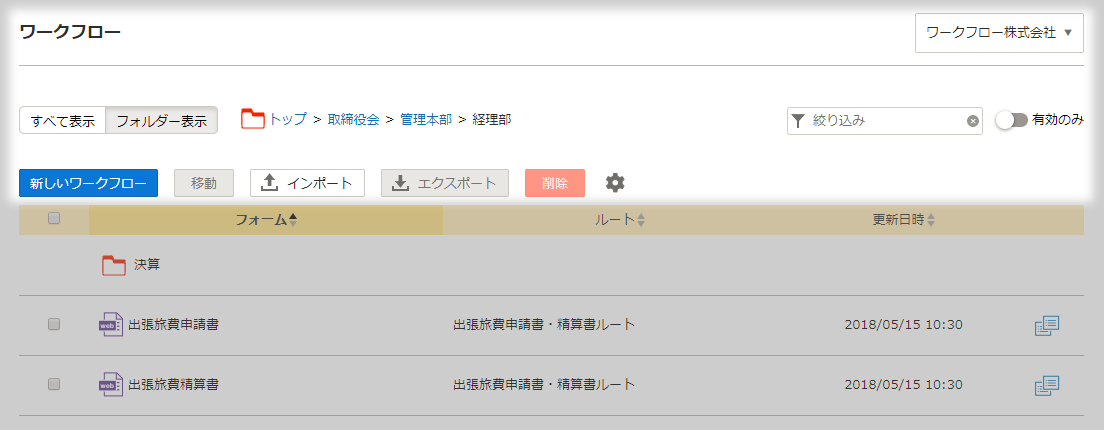Image resolution: width=1104 pixels, height=430 pixels.
Task: Go to 管理本部 breadcrumb link
Action: click(x=426, y=120)
